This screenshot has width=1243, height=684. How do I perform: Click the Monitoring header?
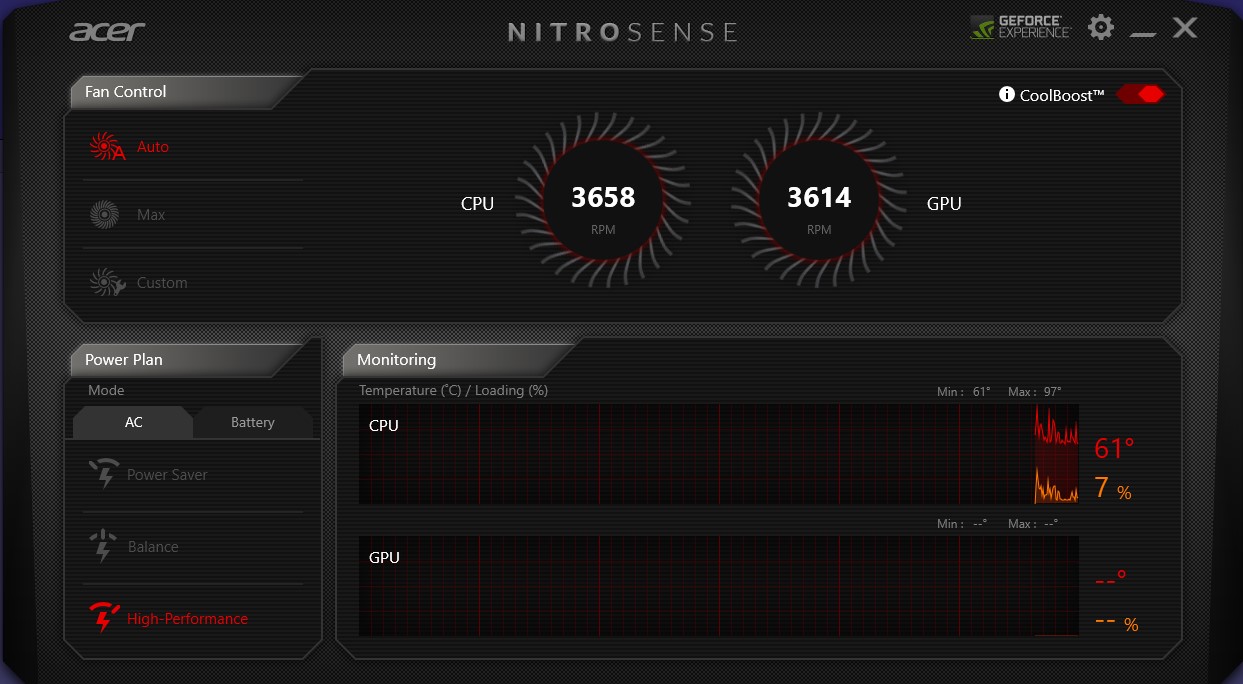click(396, 359)
